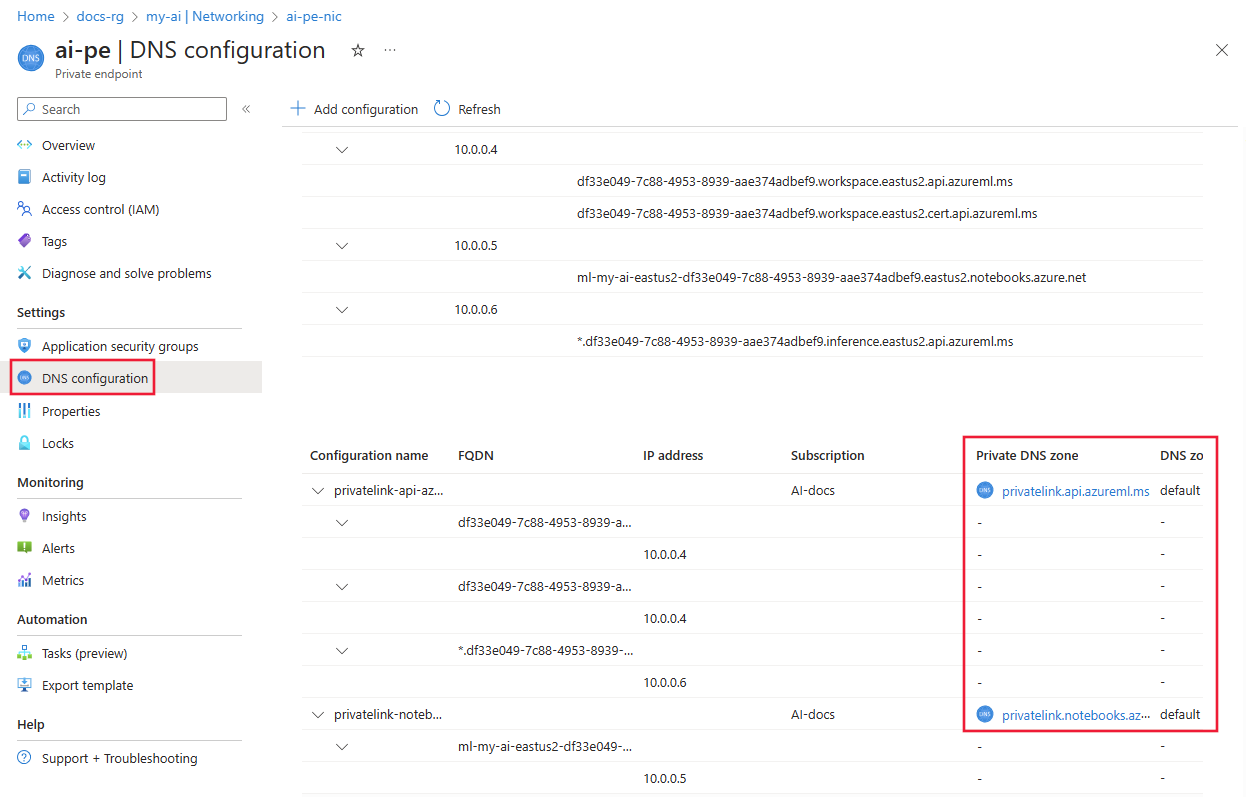Click the Application security groups icon
Screen dimensions: 1246x798
25,346
